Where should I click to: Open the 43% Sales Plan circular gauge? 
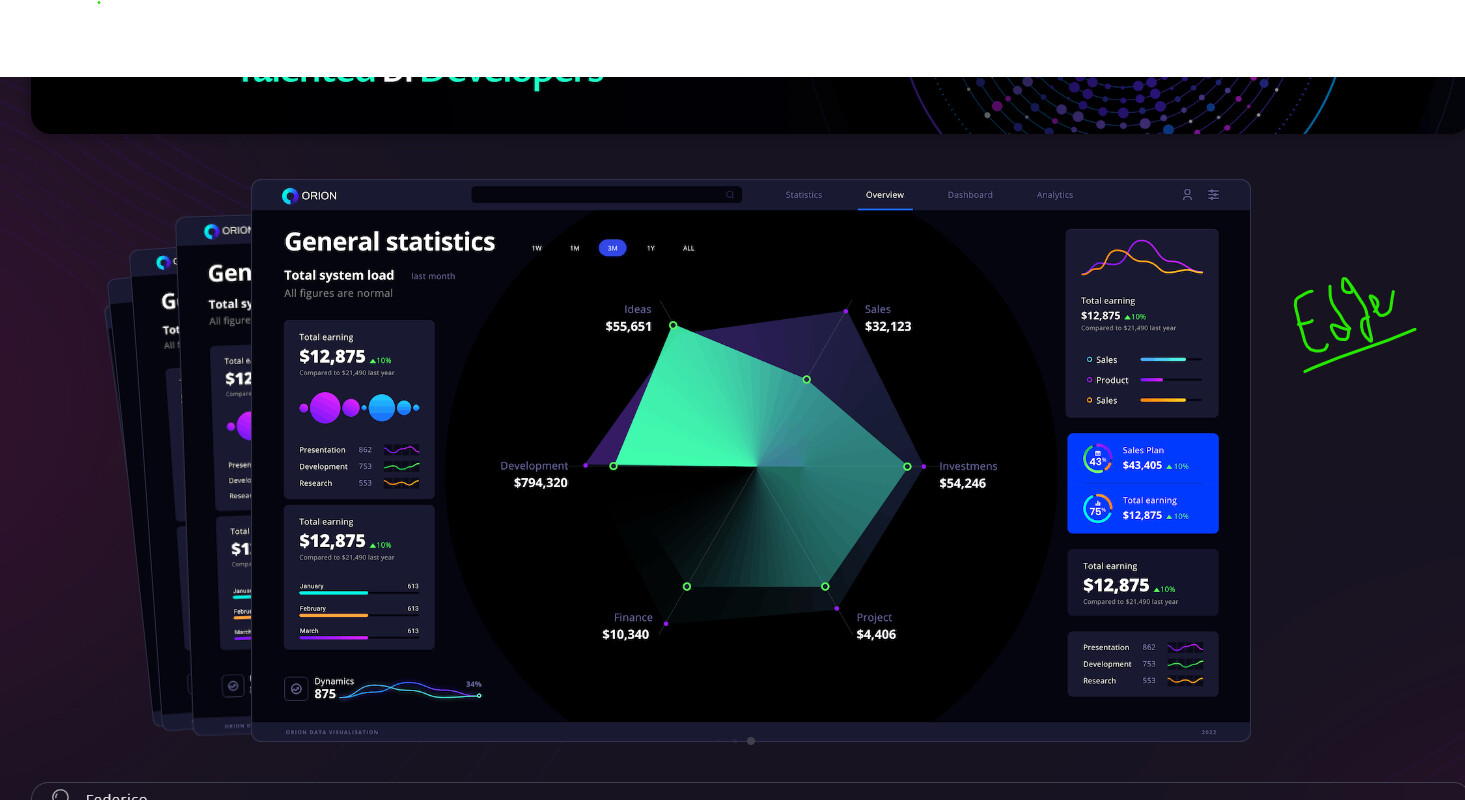point(1097,458)
